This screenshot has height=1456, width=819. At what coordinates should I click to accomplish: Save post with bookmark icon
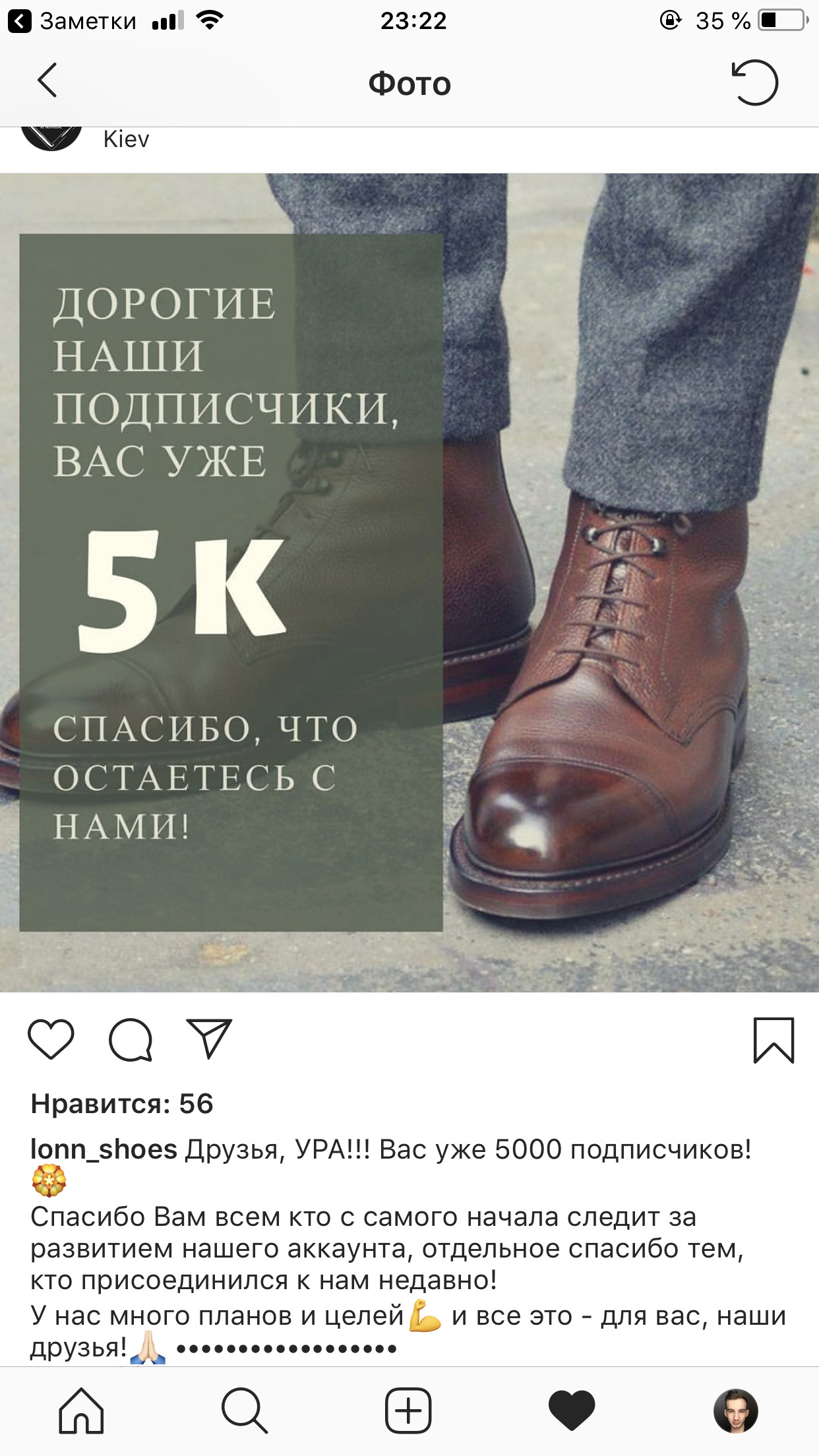[773, 1041]
